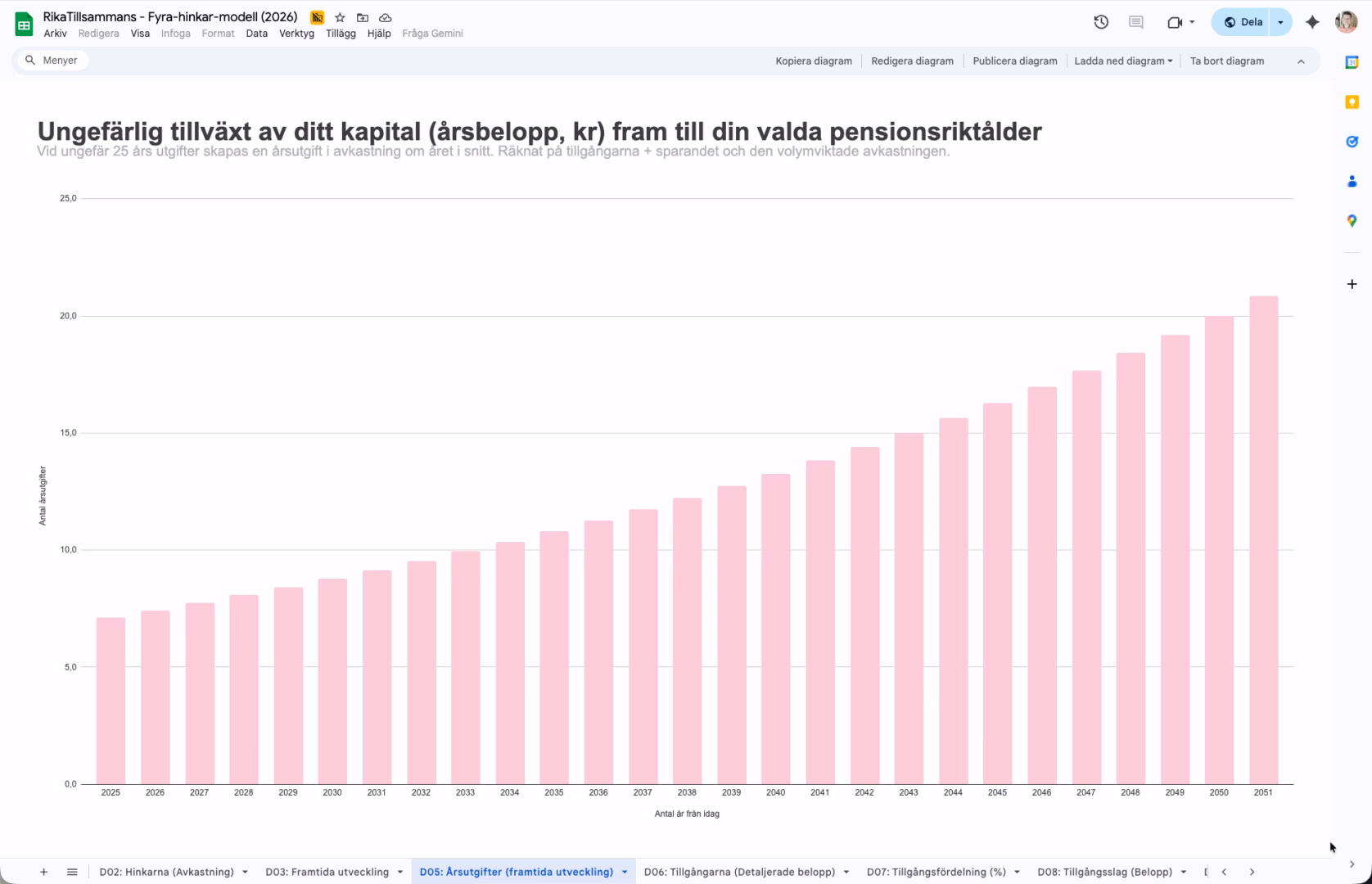Open version history clock icon

pos(1101,22)
